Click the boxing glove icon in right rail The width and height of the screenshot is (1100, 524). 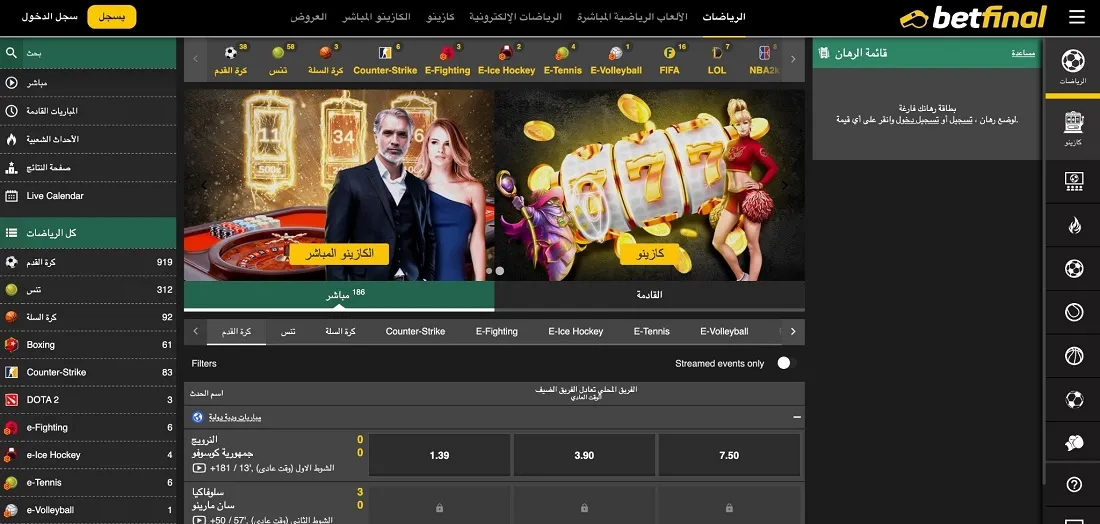(1074, 443)
